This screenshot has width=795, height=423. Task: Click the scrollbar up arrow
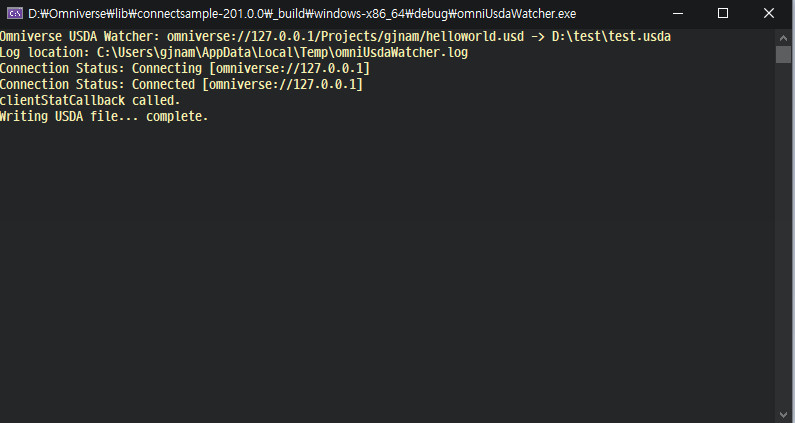click(783, 37)
